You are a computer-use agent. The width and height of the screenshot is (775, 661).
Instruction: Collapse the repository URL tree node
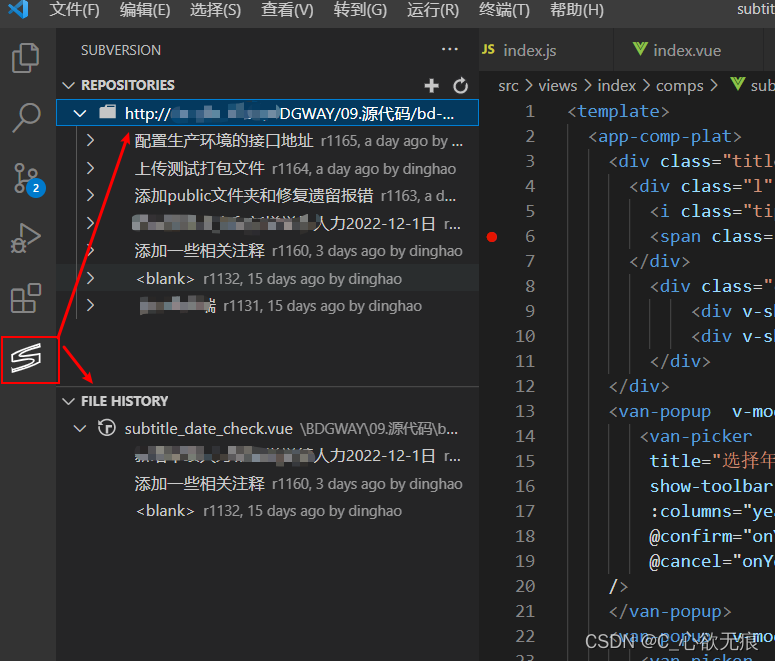[x=80, y=114]
